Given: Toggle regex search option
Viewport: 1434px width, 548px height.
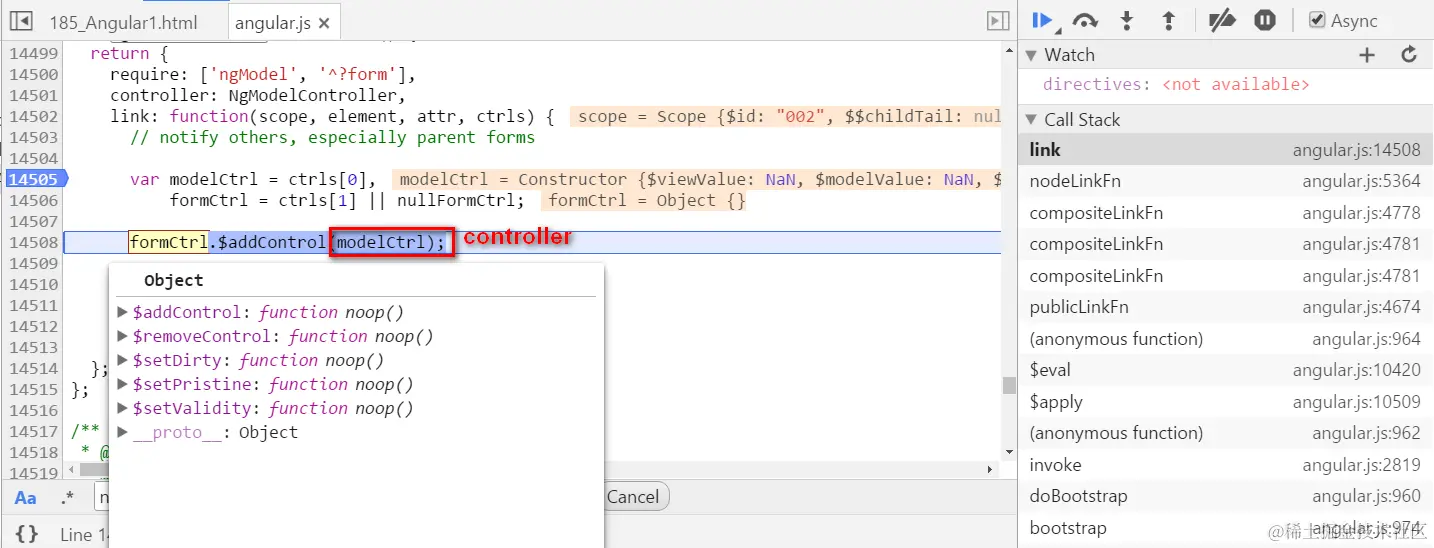Looking at the screenshot, I should click(x=67, y=497).
